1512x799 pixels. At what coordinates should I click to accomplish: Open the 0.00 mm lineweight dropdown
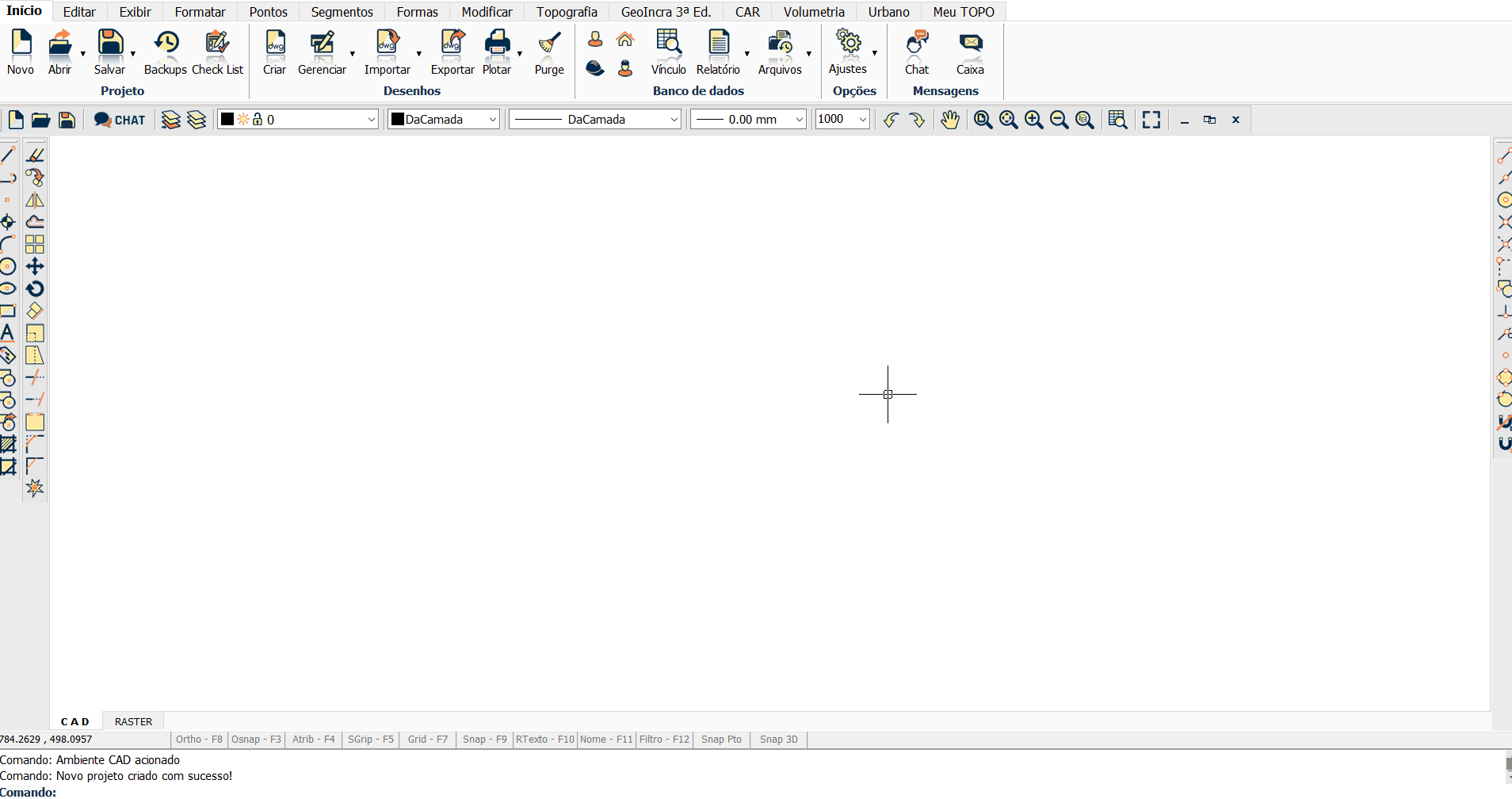pyautogui.click(x=799, y=120)
